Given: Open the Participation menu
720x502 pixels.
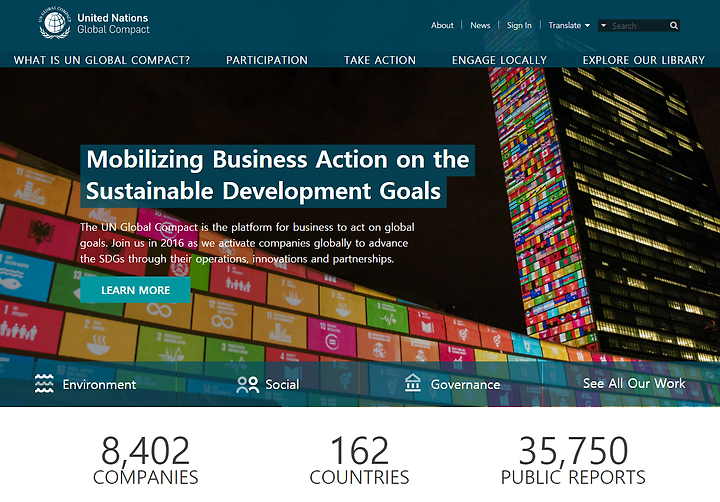Looking at the screenshot, I should pyautogui.click(x=267, y=60).
